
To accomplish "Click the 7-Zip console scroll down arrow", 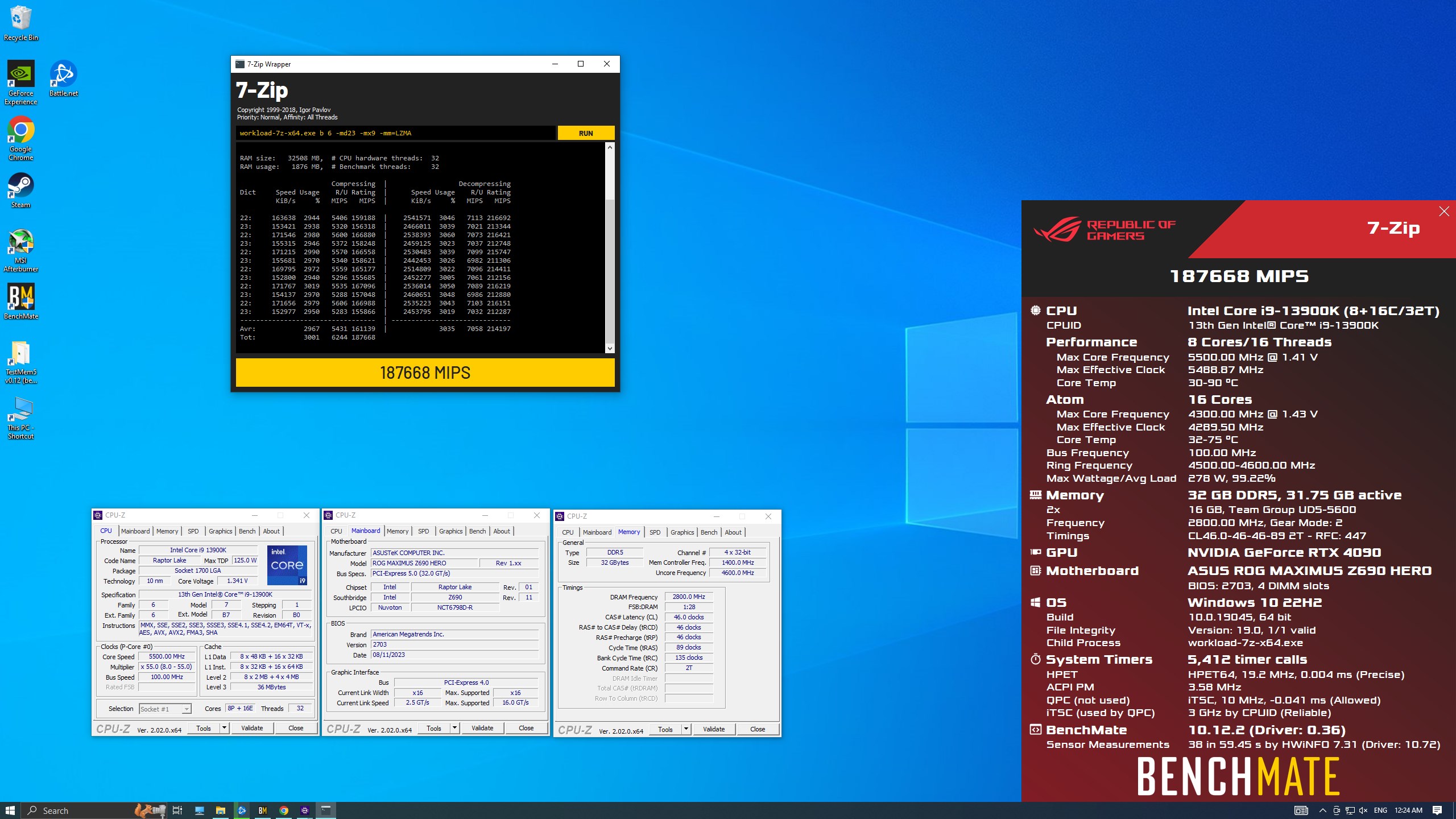I will click(610, 349).
